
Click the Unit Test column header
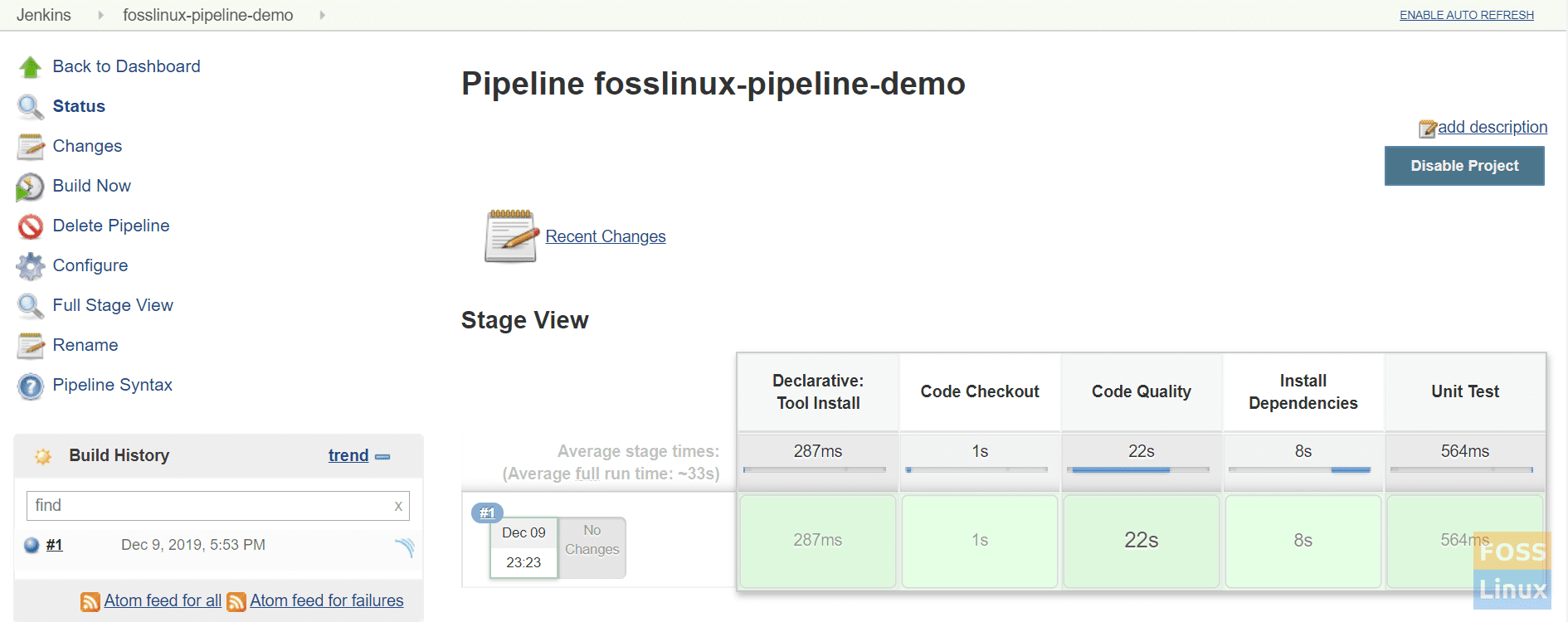tap(1465, 391)
